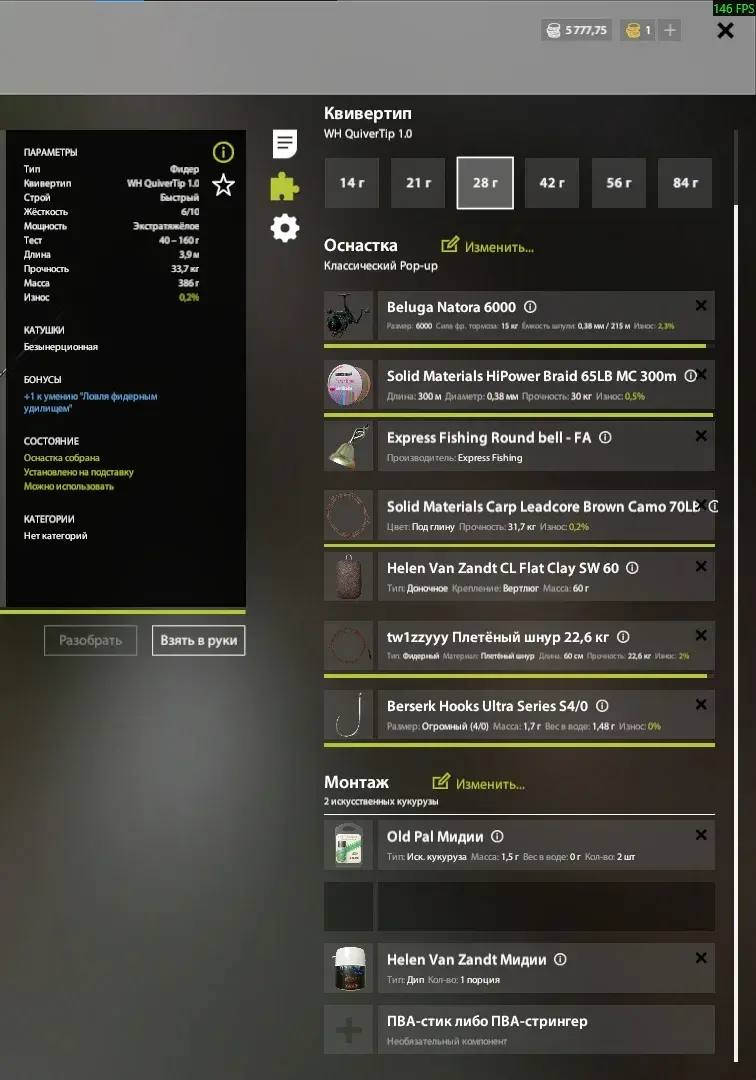Click Можно использовать status text
Image resolution: width=756 pixels, height=1080 pixels.
(69, 486)
